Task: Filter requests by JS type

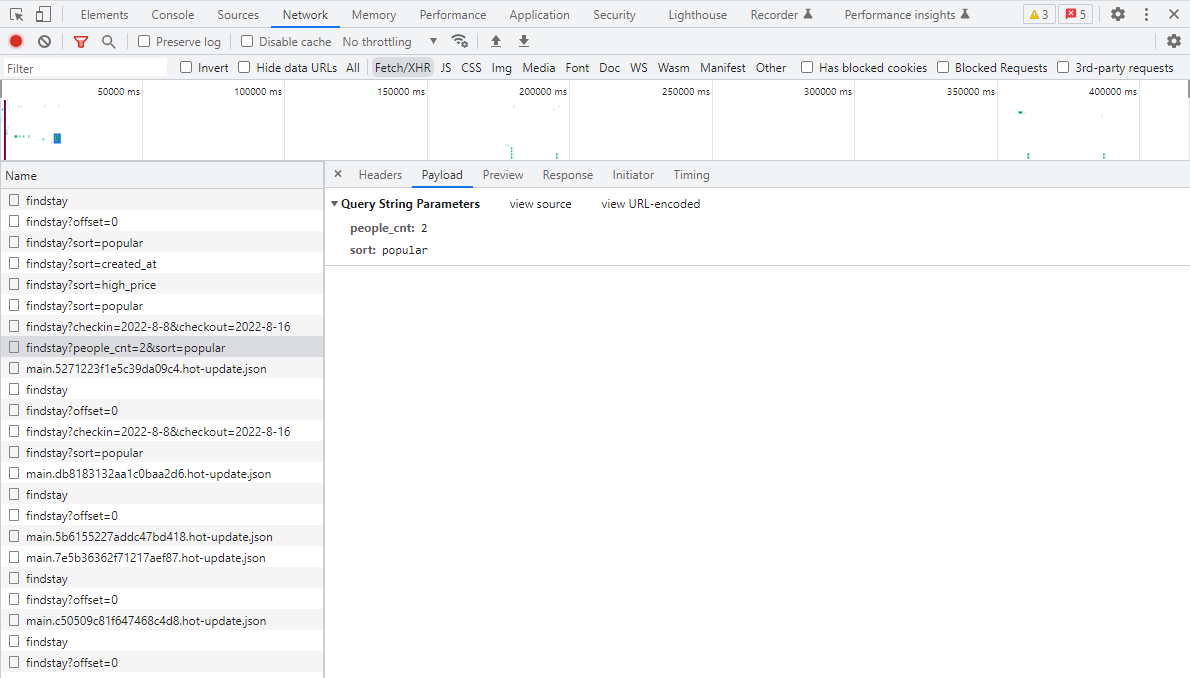Action: tap(445, 68)
